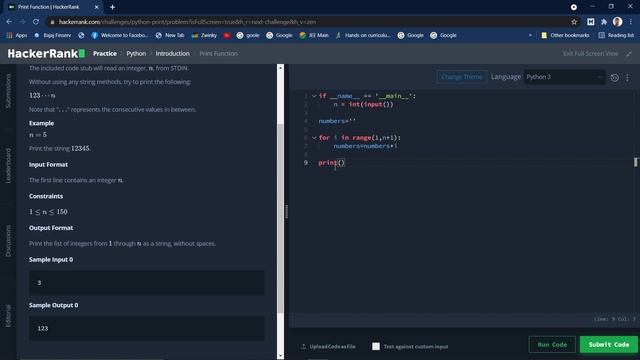Open the Chrome three-dot menu
The width and height of the screenshot is (640, 360).
click(631, 22)
